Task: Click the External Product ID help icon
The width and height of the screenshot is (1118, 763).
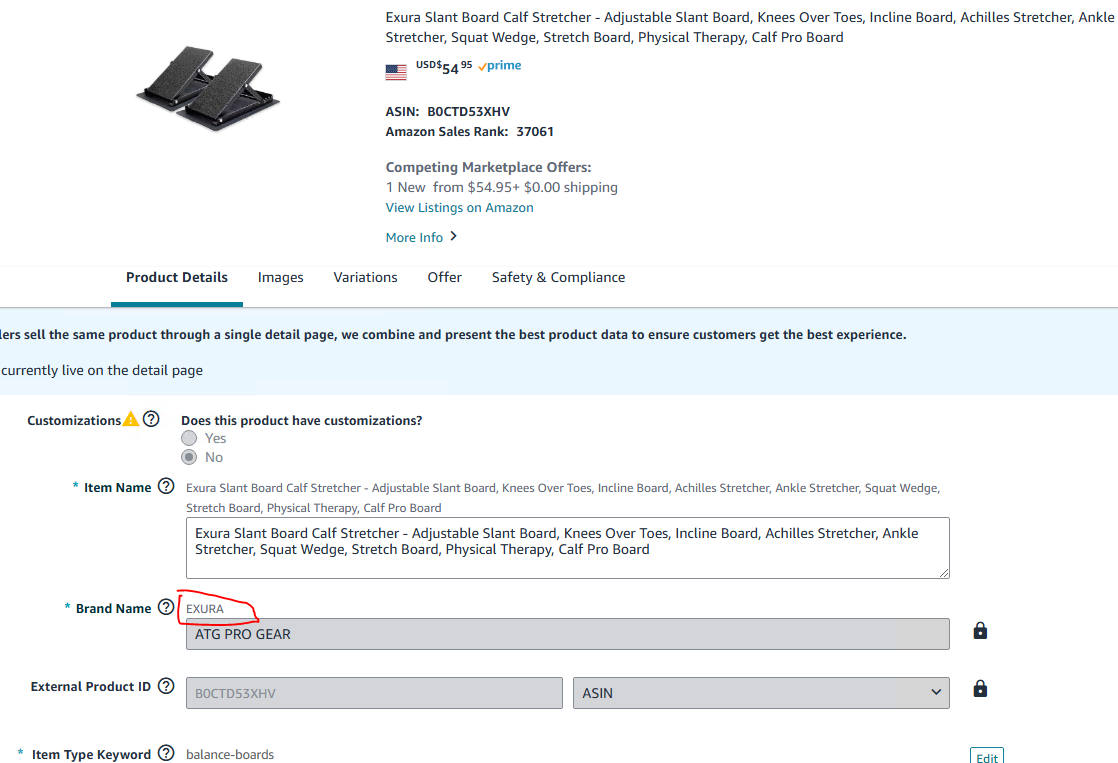Action: click(x=166, y=687)
